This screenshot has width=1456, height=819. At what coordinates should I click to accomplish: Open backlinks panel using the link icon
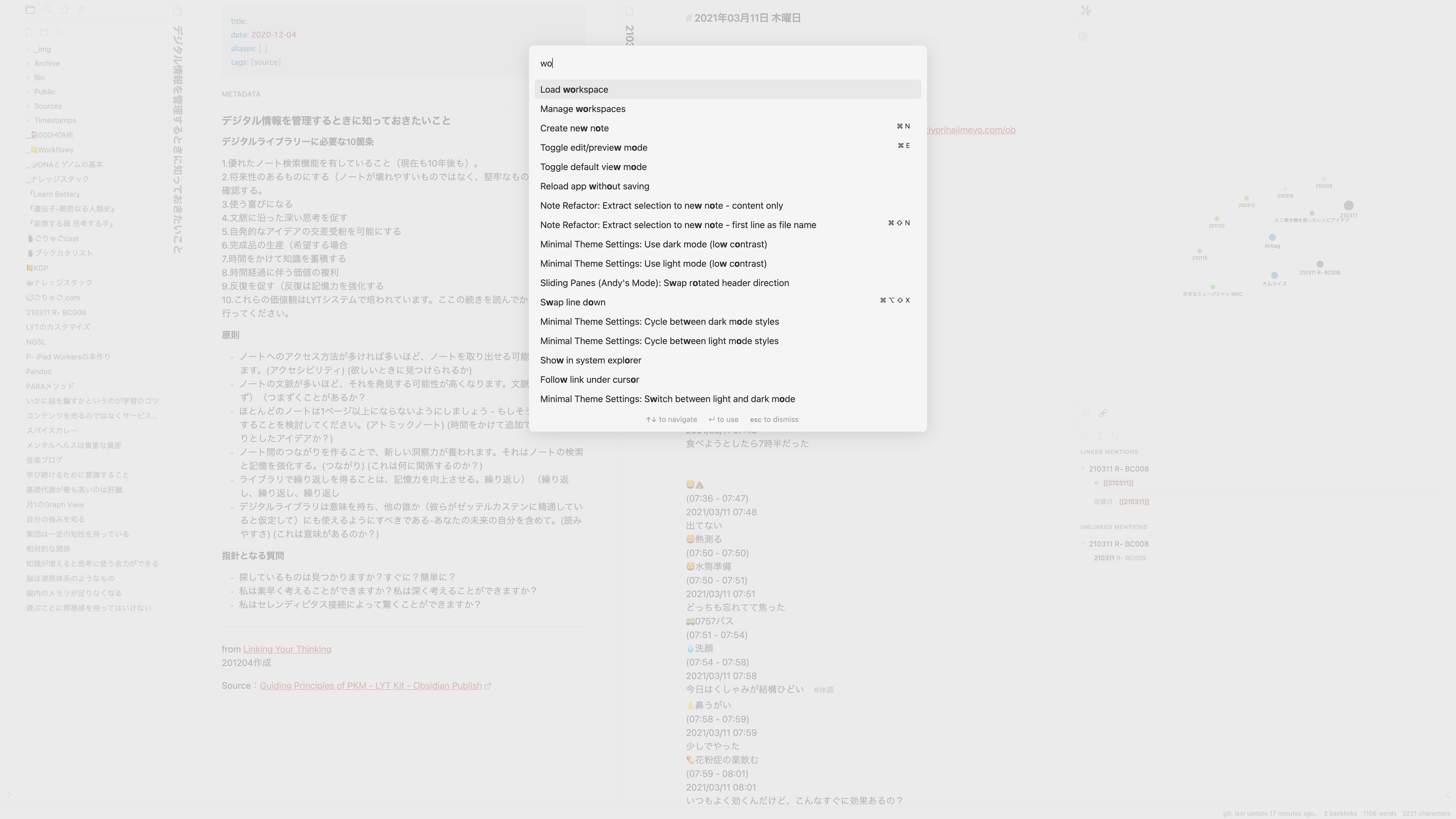click(x=1104, y=413)
